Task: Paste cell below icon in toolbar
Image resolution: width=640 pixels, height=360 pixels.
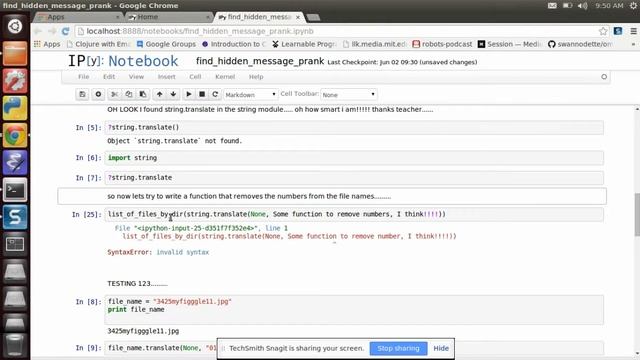Action: click(x=143, y=94)
